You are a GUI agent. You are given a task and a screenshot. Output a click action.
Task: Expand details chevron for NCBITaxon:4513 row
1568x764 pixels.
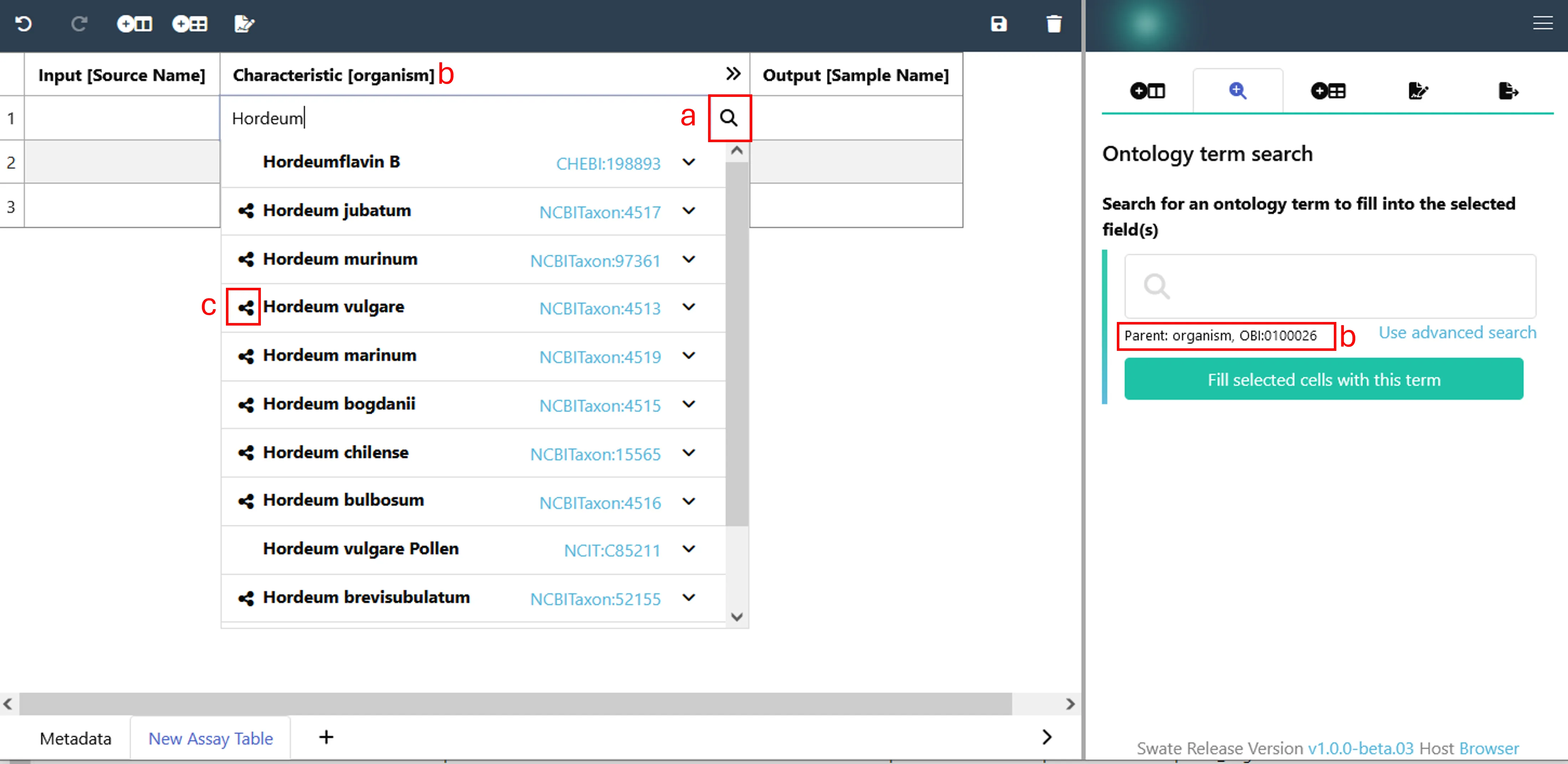pyautogui.click(x=689, y=307)
